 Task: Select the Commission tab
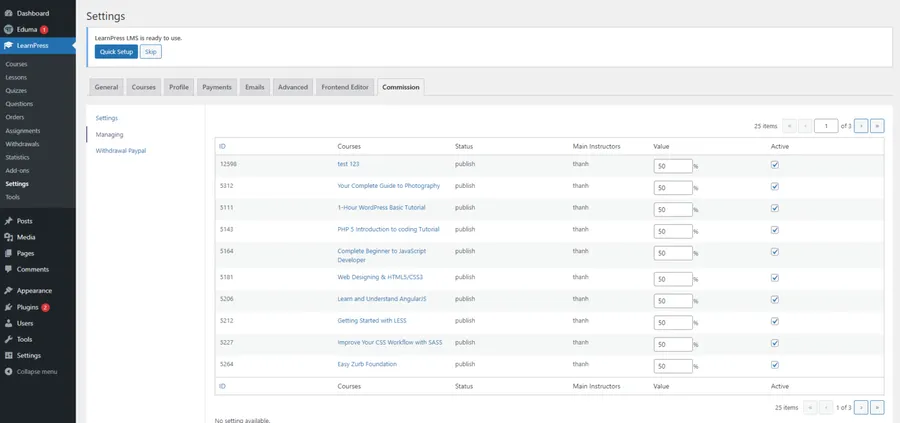(401, 87)
